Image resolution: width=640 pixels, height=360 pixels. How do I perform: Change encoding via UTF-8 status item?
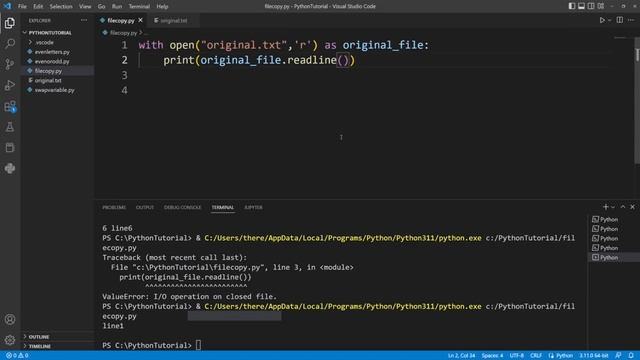point(516,356)
